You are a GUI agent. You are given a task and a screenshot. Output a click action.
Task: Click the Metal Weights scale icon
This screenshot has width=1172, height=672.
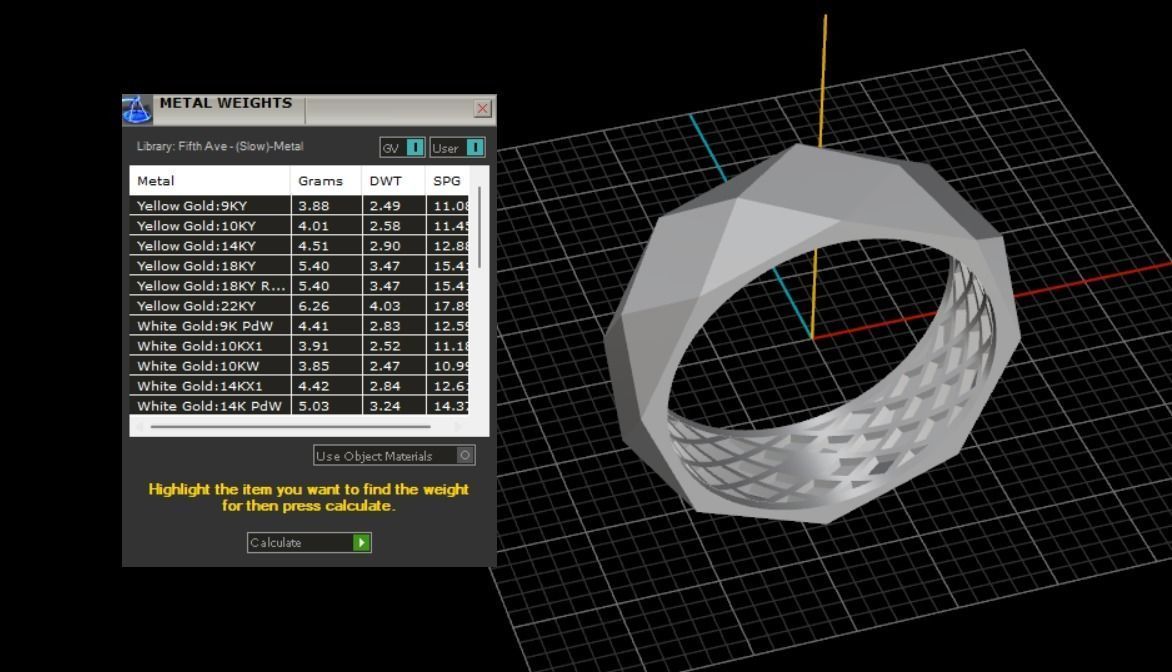coord(137,110)
